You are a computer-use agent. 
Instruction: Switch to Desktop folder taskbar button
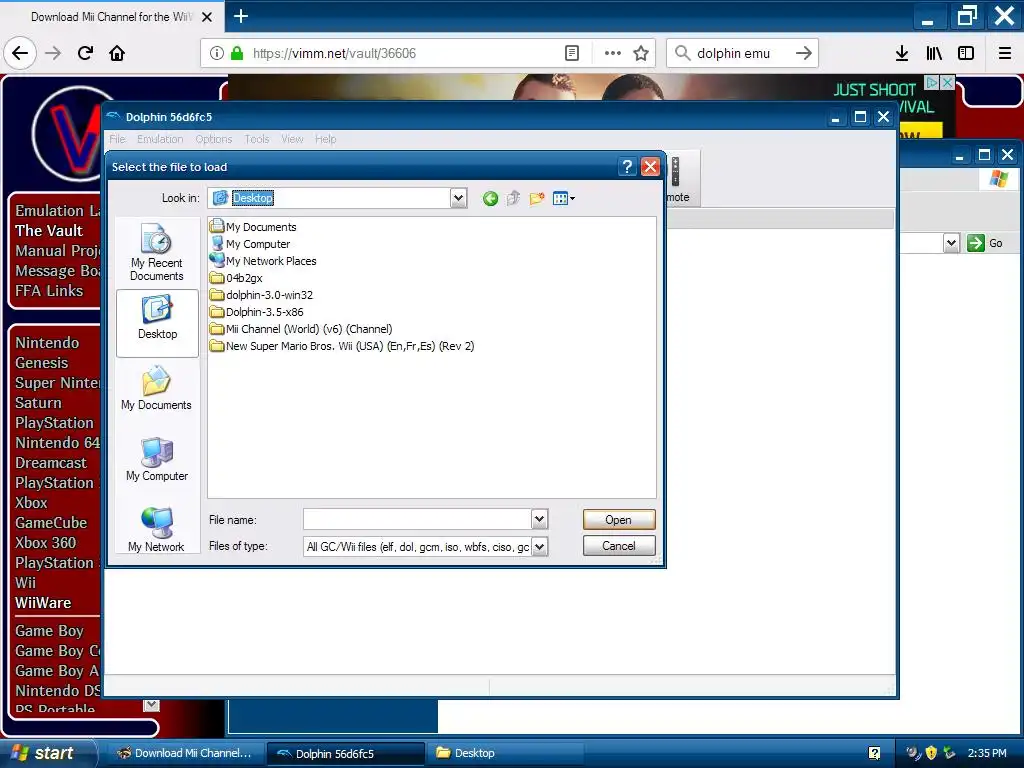pos(503,753)
